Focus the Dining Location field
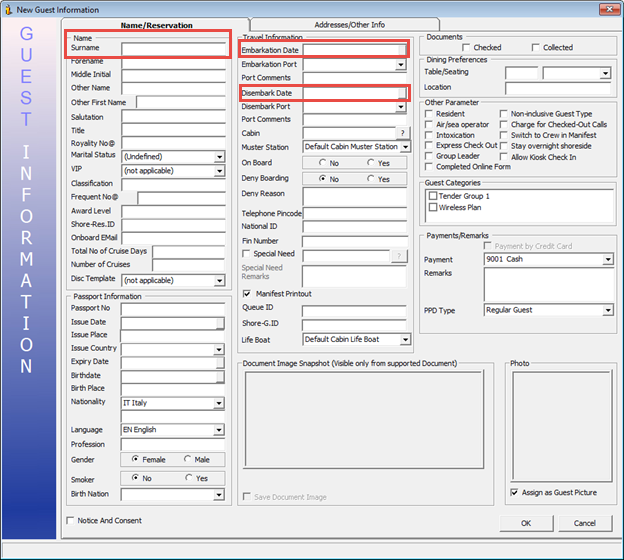This screenshot has width=624, height=560. pyautogui.click(x=558, y=88)
